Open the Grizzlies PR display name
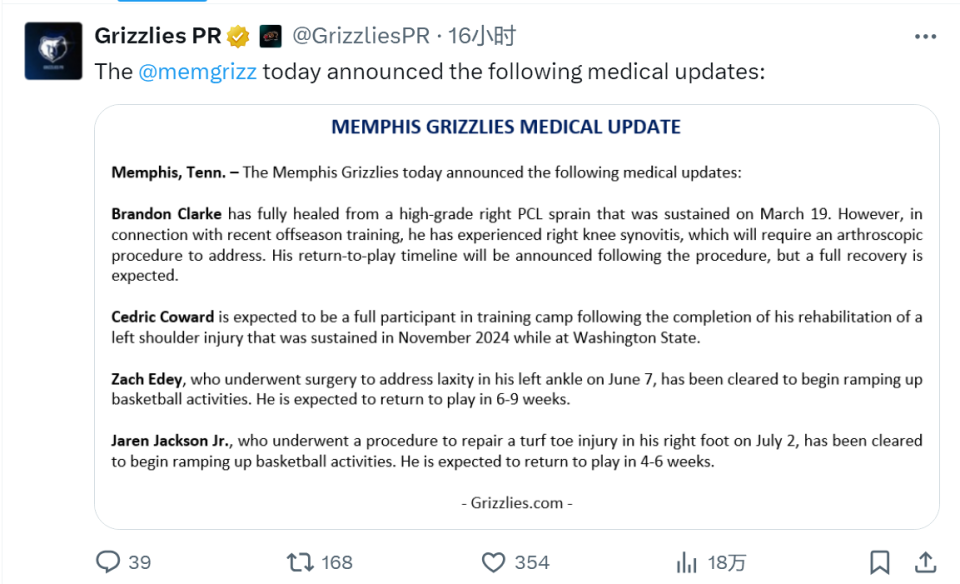The image size is (960, 584). pos(157,36)
